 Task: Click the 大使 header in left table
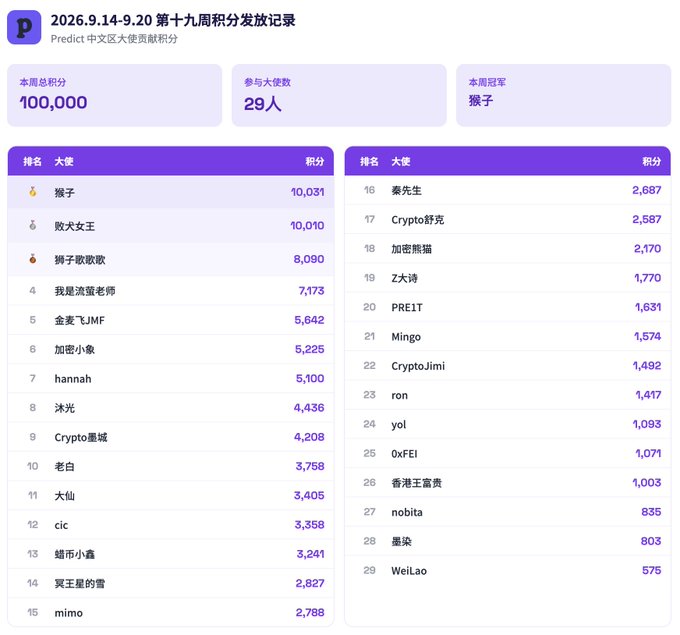click(x=64, y=161)
